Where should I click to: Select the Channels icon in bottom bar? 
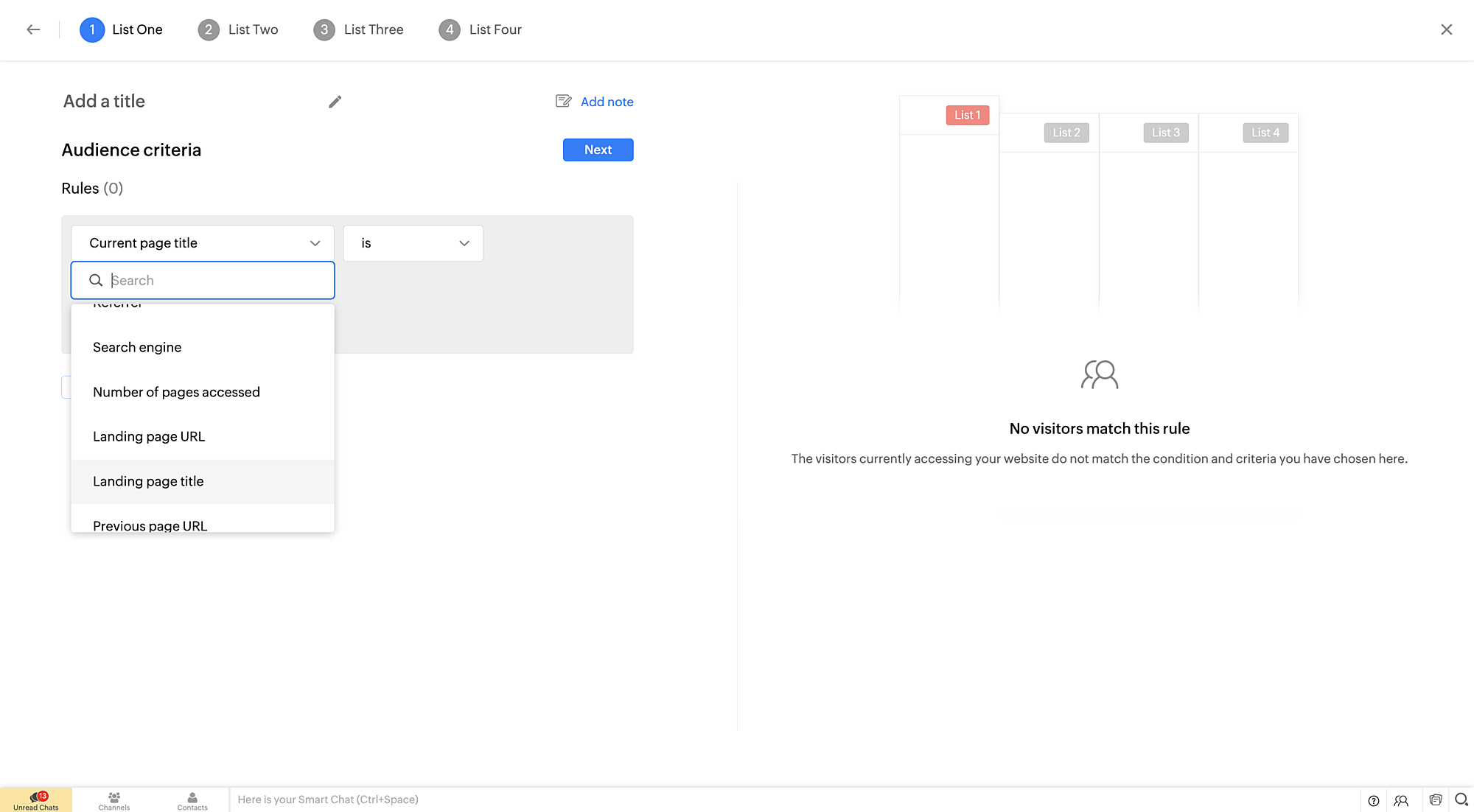pos(114,799)
